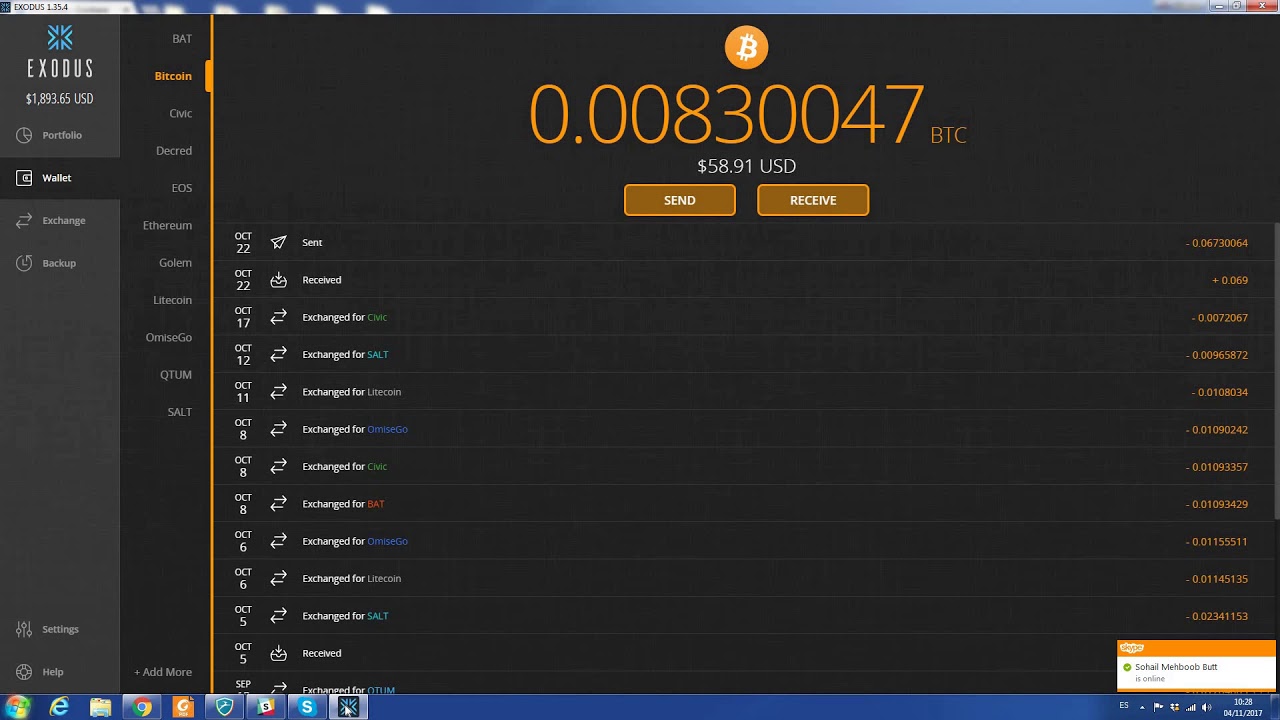Image resolution: width=1280 pixels, height=720 pixels.
Task: Click the Help globe icon
Action: 24,672
